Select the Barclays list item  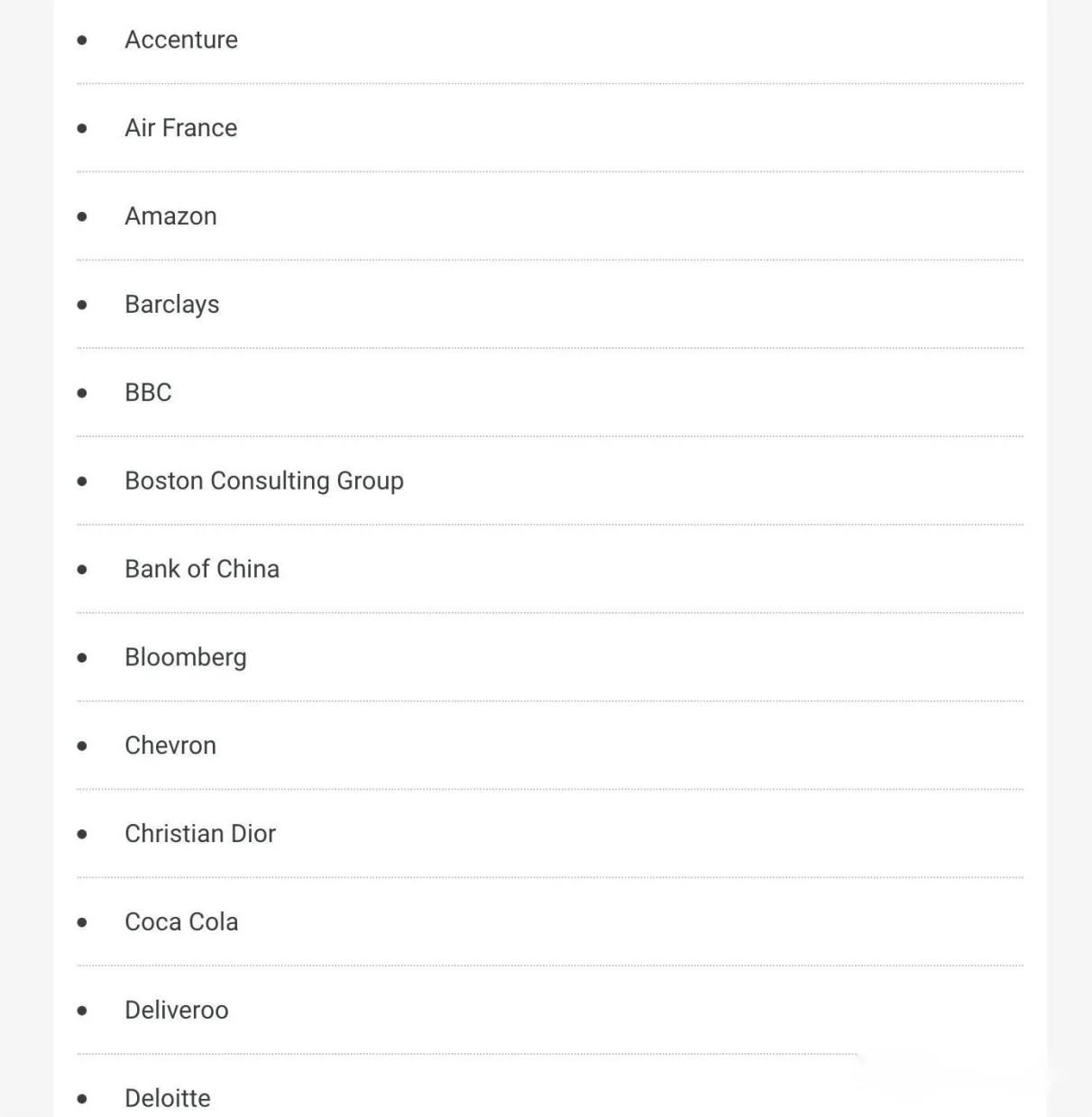(172, 305)
